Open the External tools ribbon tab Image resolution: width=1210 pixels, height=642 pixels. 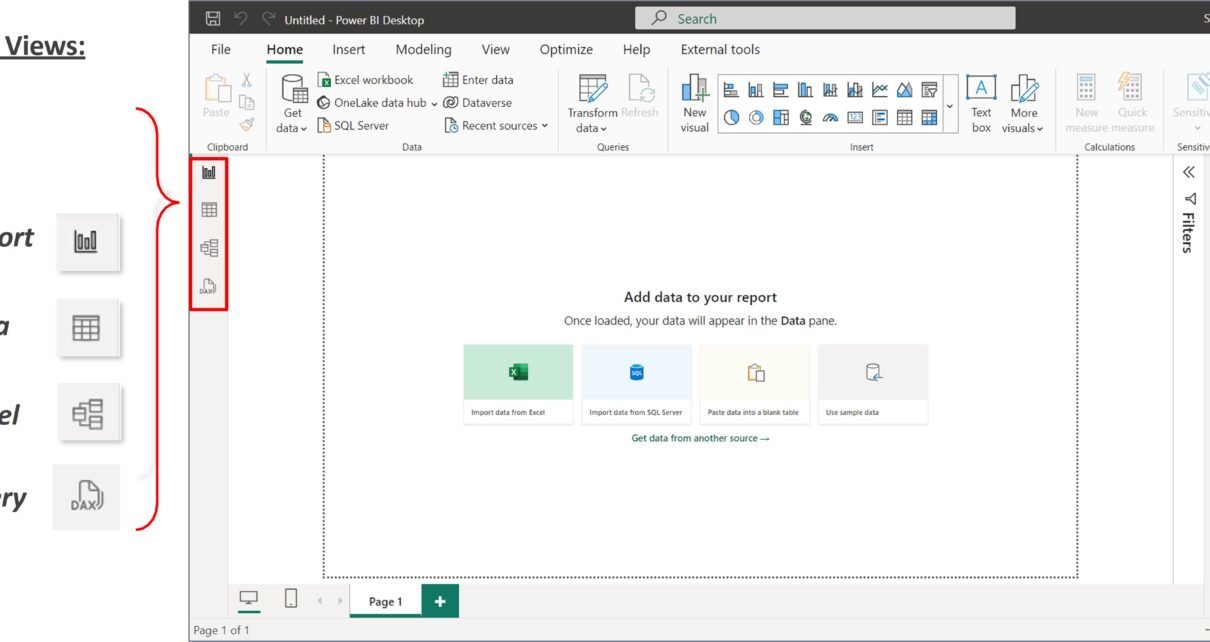coord(720,49)
